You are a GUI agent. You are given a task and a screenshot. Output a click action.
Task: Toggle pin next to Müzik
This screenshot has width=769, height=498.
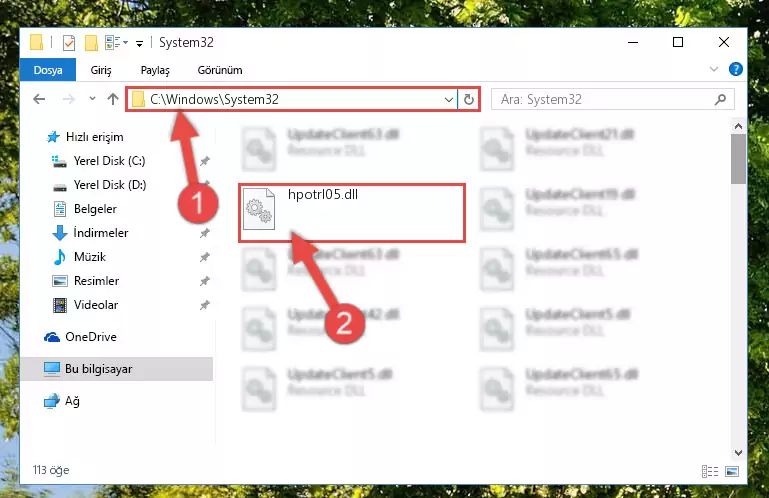(205, 257)
